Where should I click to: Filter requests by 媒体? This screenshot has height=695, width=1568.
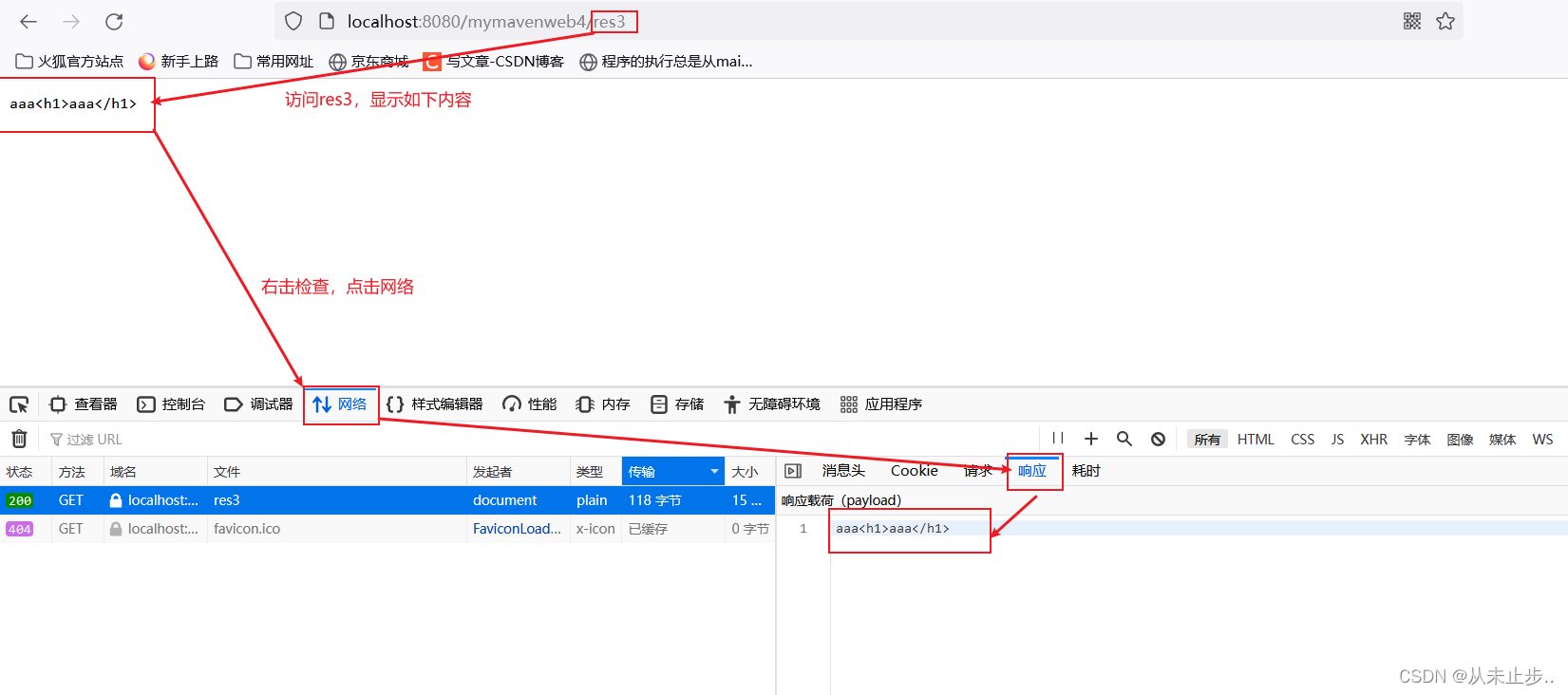(x=1502, y=439)
